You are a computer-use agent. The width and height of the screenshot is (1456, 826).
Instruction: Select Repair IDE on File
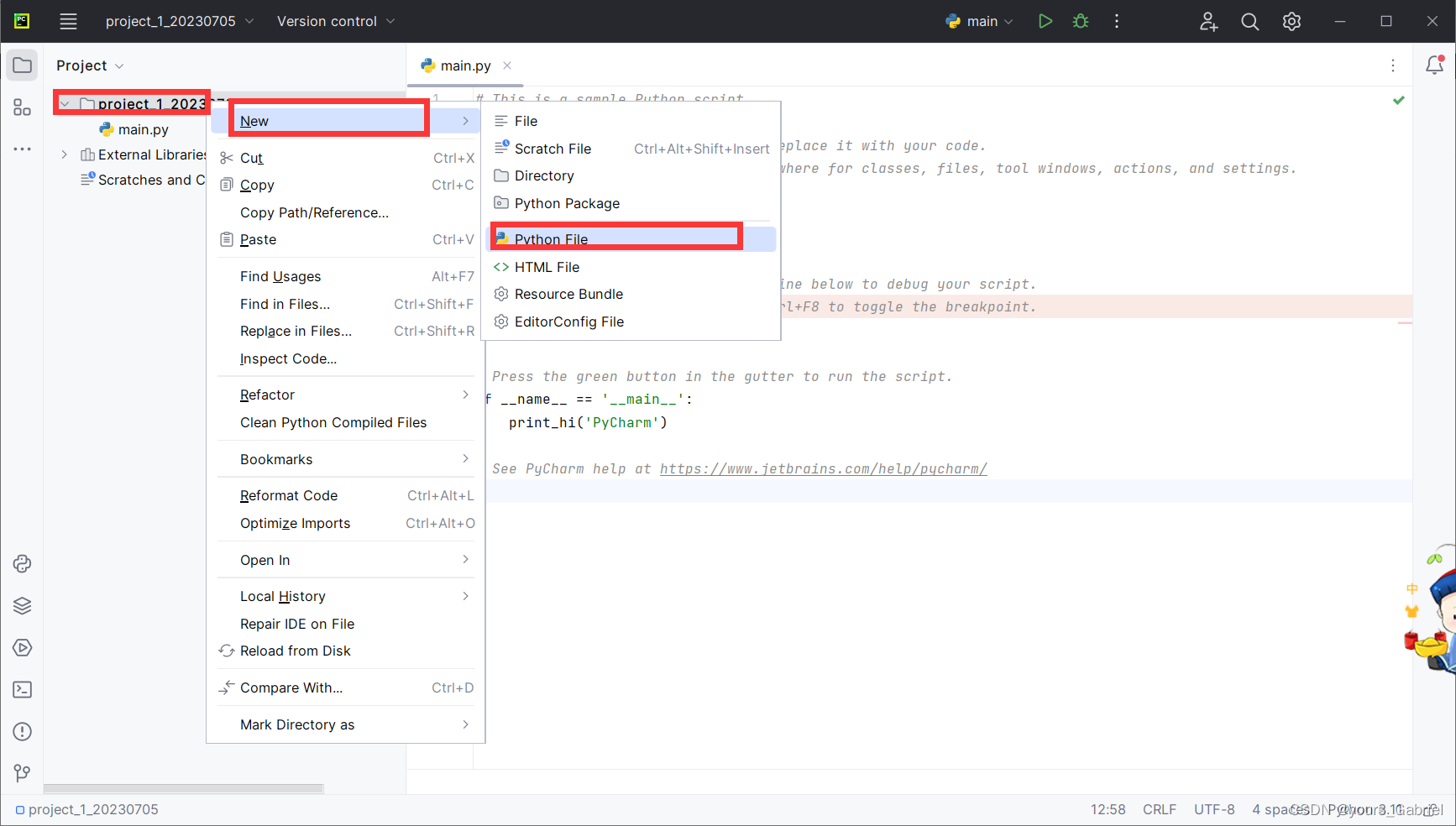tap(346, 624)
